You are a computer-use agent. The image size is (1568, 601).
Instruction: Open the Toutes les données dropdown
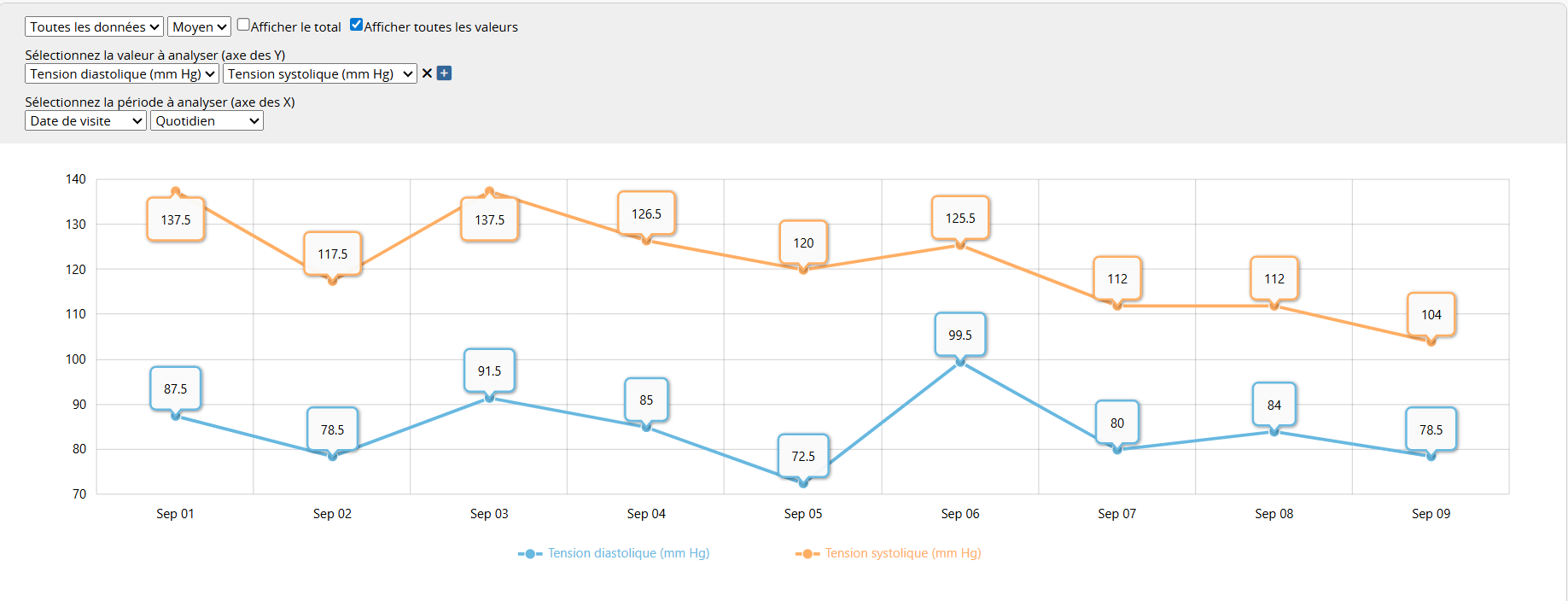(94, 27)
